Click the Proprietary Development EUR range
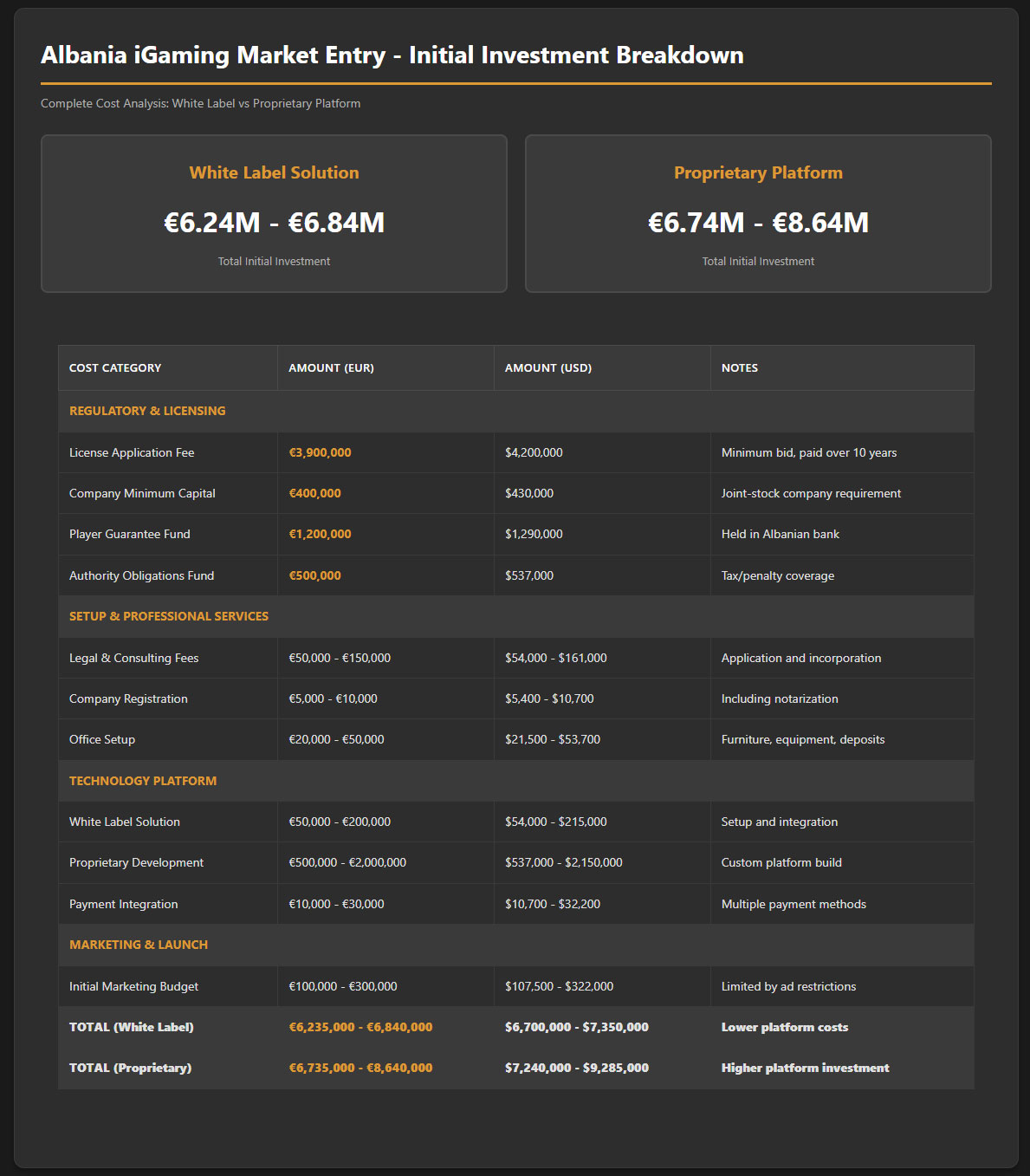 point(347,863)
